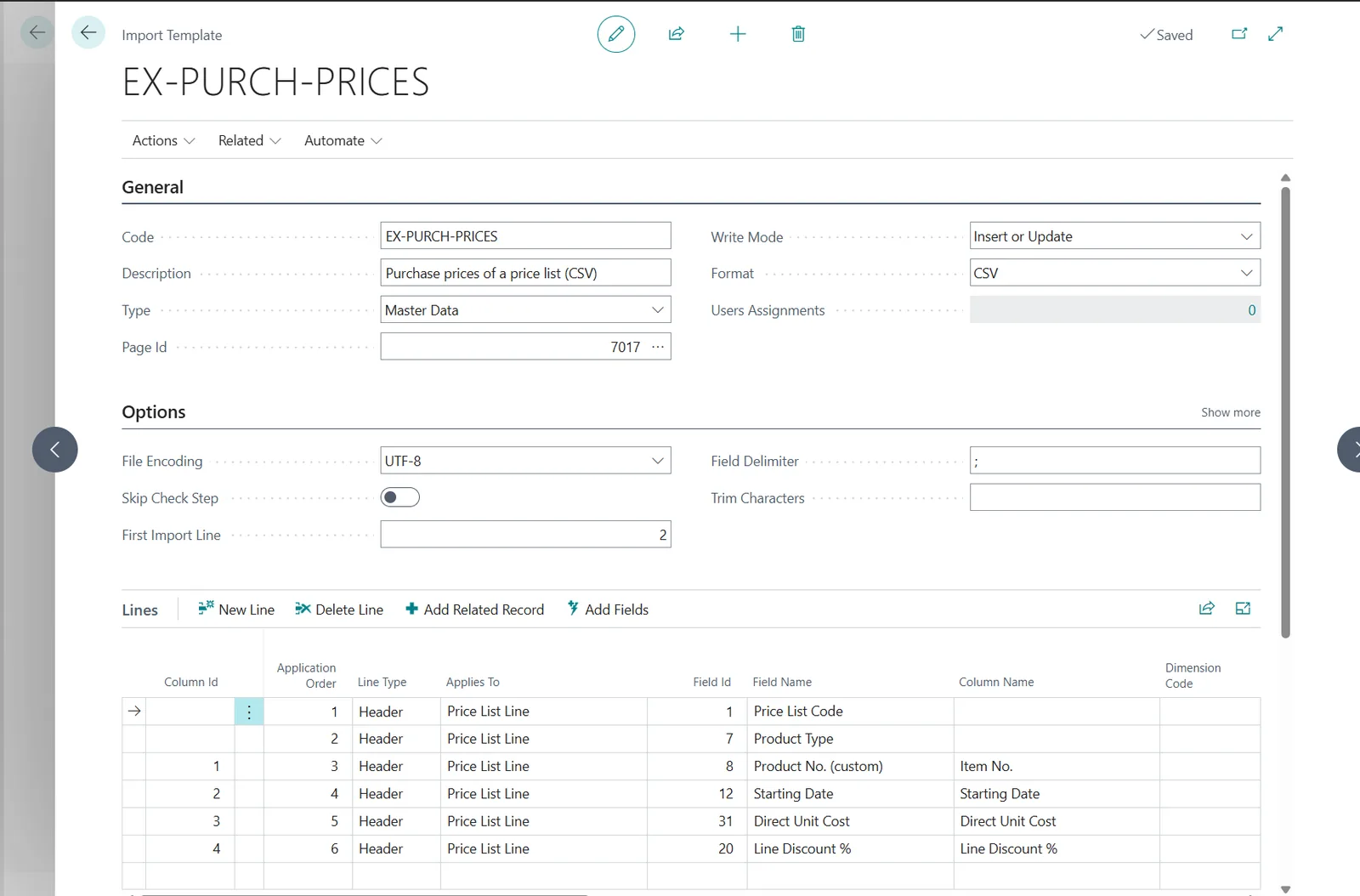Click the Lines section share icon
1360x896 pixels.
coord(1207,609)
